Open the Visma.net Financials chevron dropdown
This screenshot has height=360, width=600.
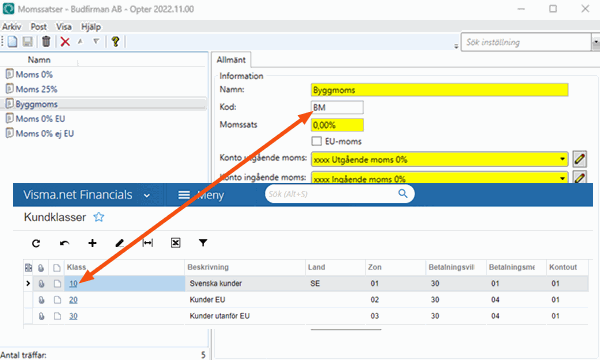coord(147,195)
